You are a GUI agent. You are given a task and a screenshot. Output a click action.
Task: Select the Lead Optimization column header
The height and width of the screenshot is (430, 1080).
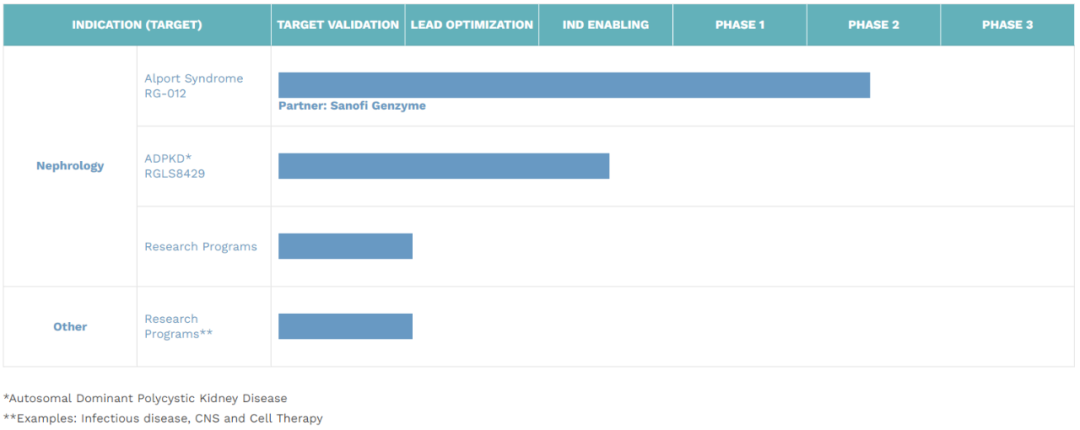pos(472,25)
